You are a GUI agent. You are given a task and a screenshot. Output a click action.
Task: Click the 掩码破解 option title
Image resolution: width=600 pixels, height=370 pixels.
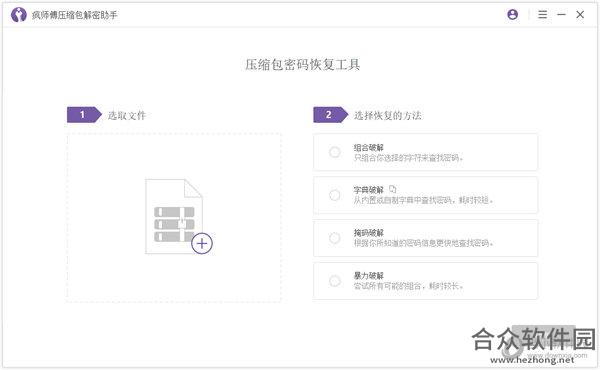click(368, 233)
